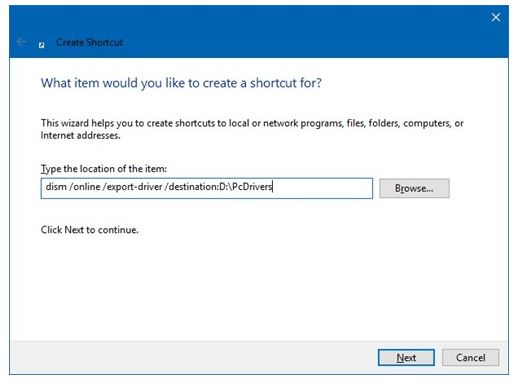Click the Create Shortcut title text

pos(89,42)
